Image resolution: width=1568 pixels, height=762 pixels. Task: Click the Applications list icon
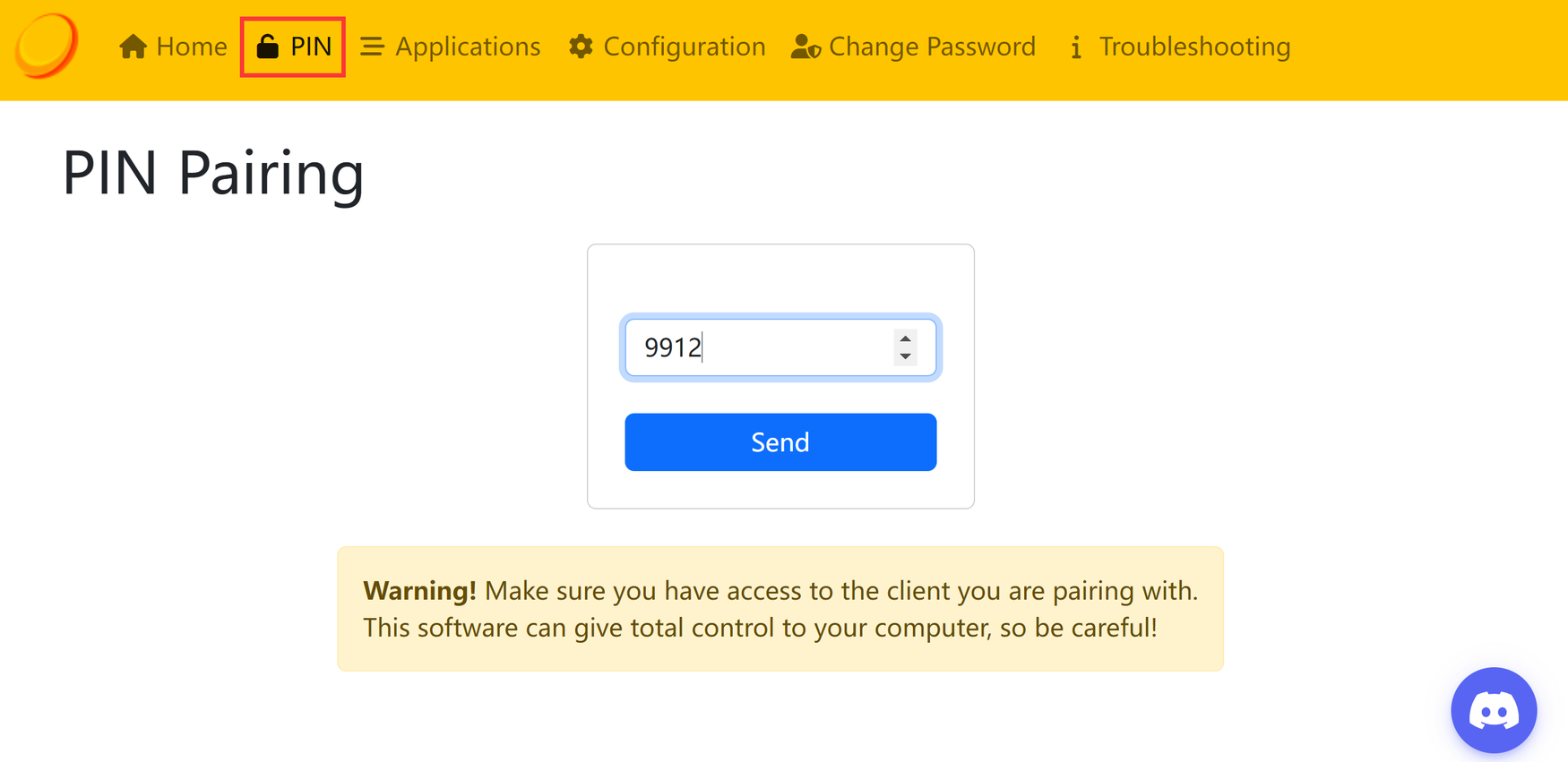(372, 47)
